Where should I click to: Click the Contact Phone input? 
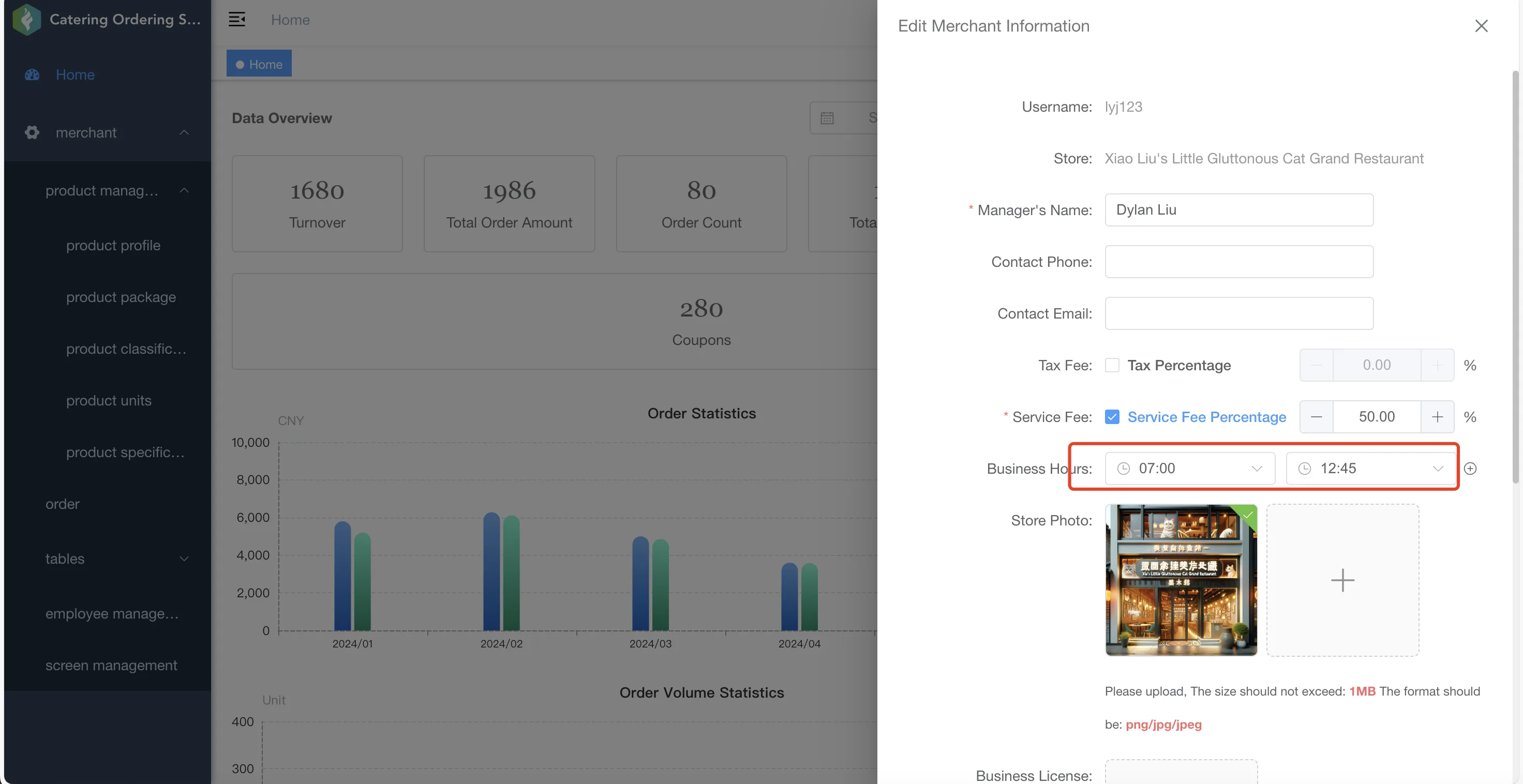pyautogui.click(x=1238, y=261)
